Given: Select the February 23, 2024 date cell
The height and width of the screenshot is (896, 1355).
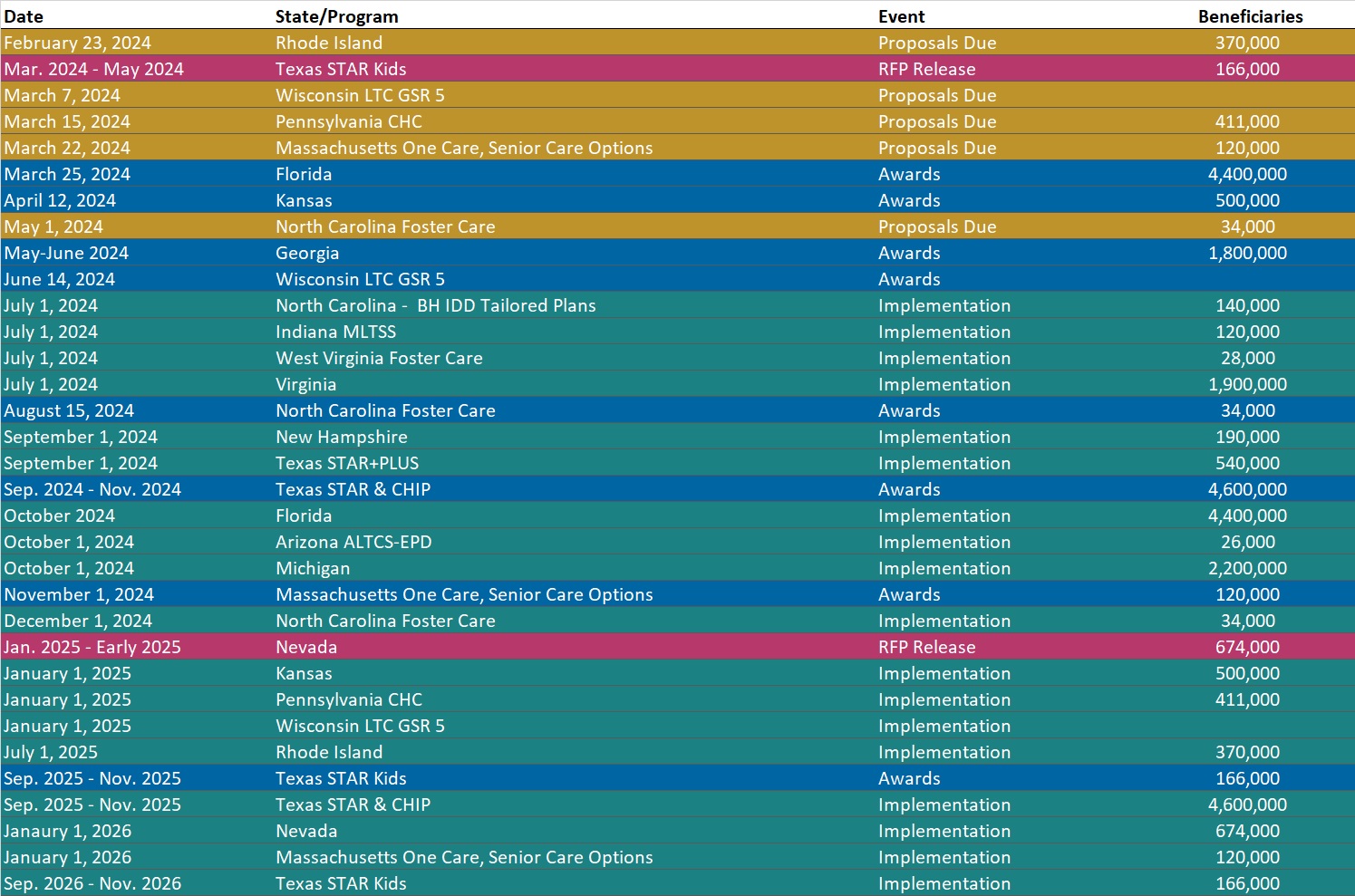Looking at the screenshot, I should coord(77,43).
